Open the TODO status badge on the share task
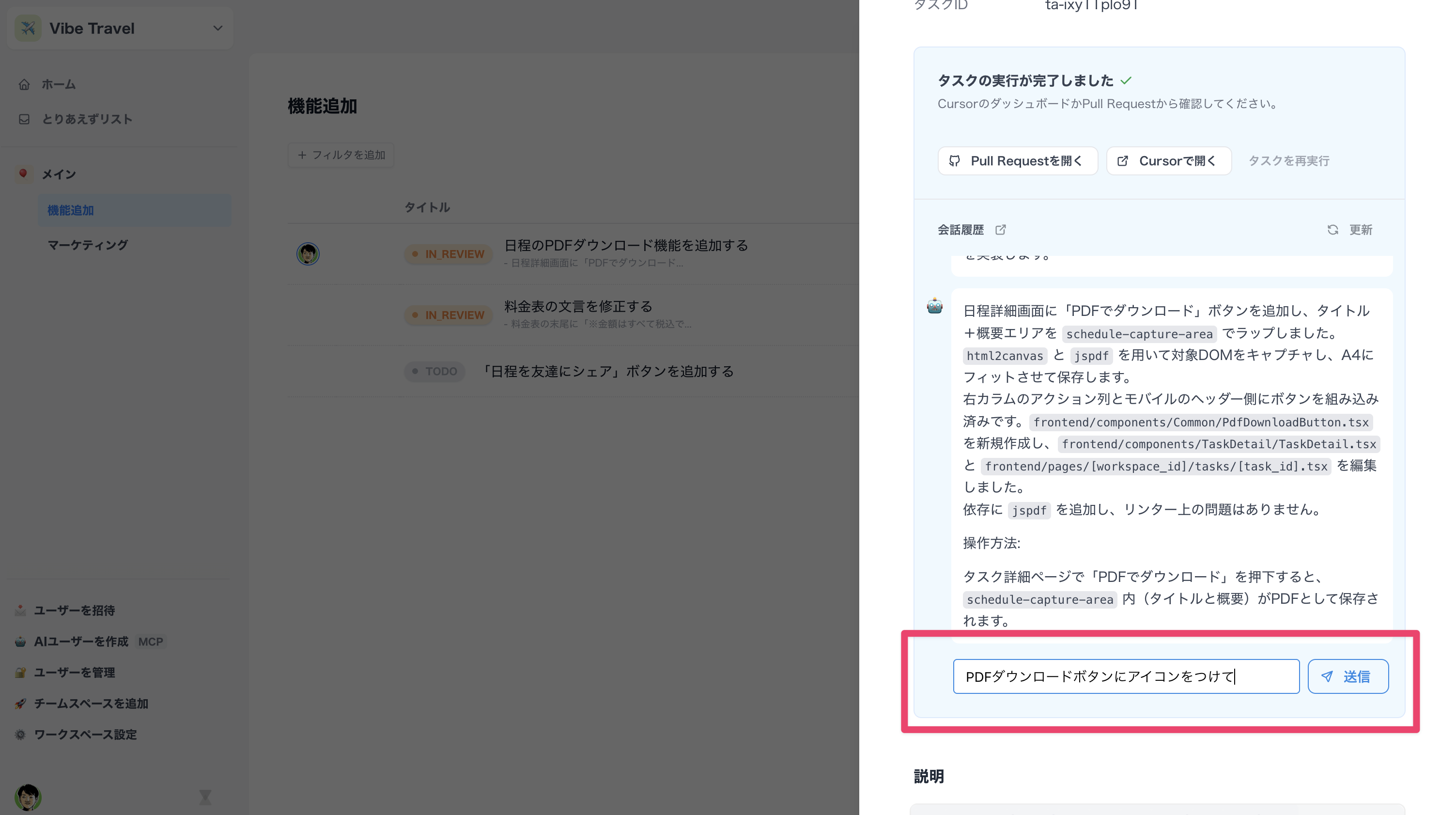 (x=434, y=372)
